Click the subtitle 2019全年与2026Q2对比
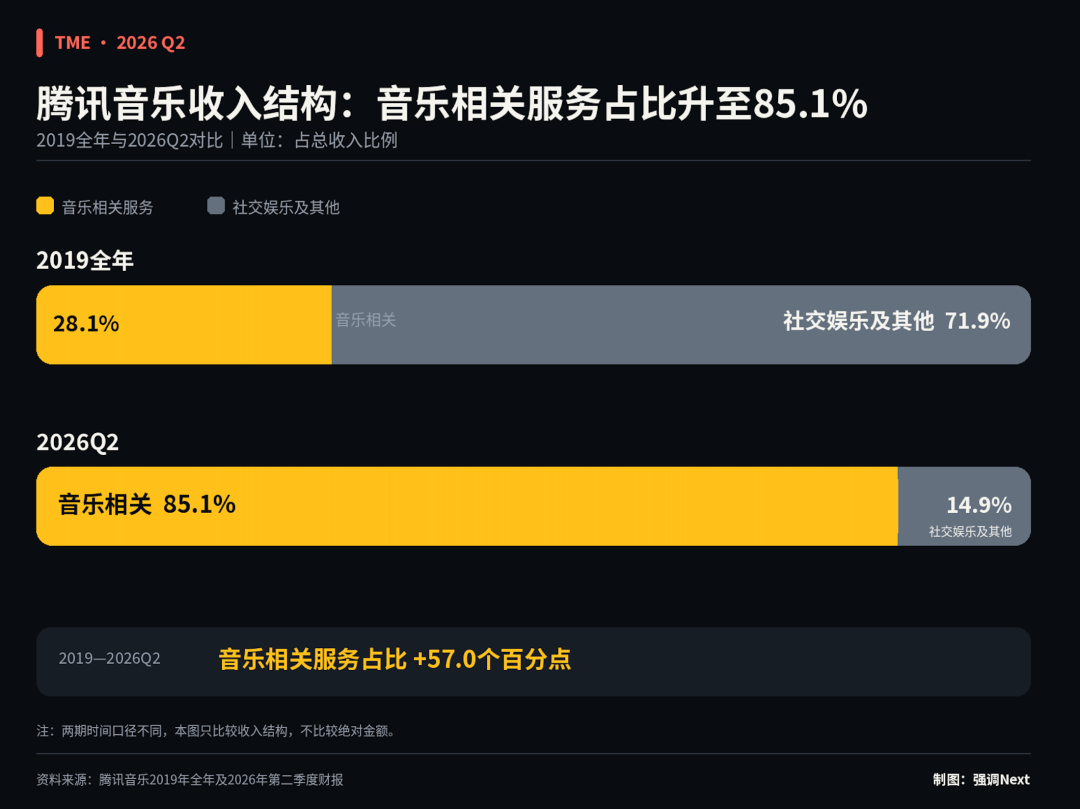This screenshot has height=809, width=1080. (x=129, y=140)
